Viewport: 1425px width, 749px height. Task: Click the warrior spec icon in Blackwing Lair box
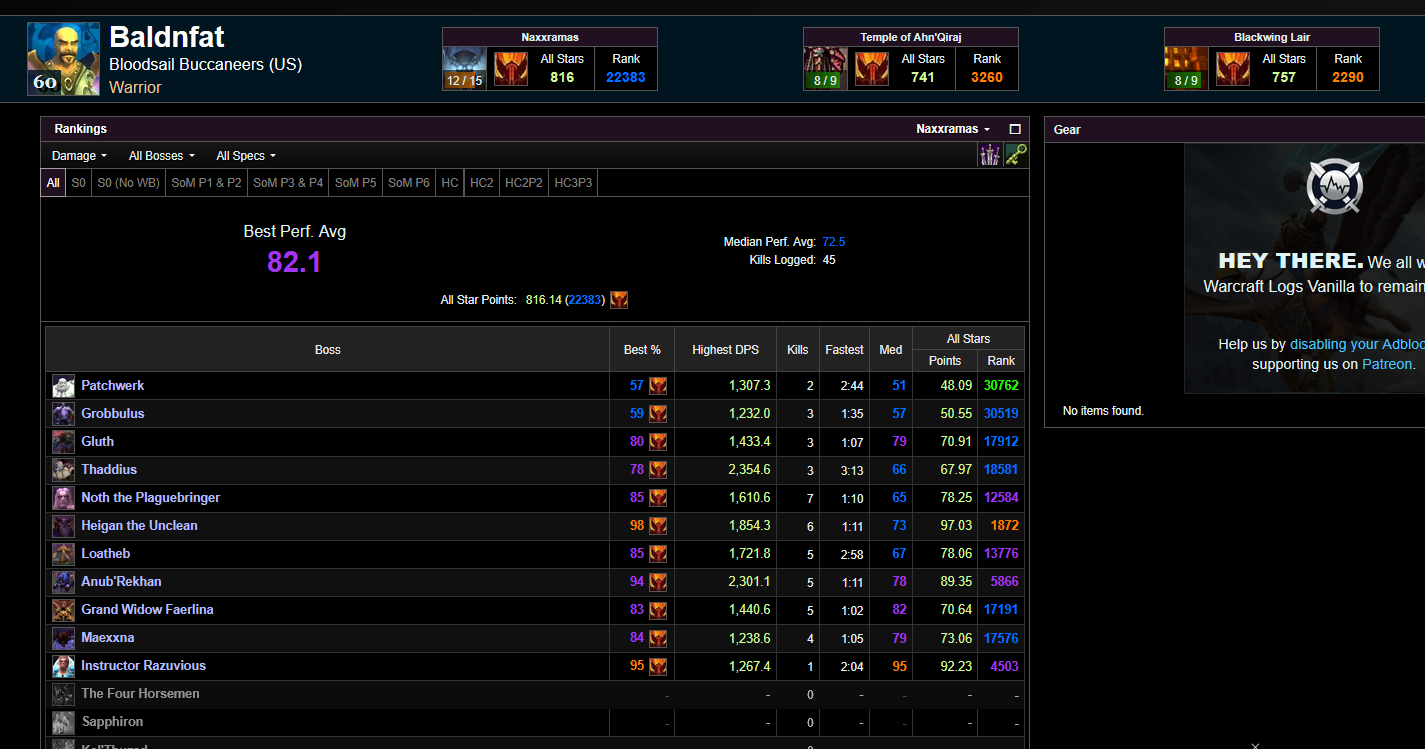click(1233, 69)
